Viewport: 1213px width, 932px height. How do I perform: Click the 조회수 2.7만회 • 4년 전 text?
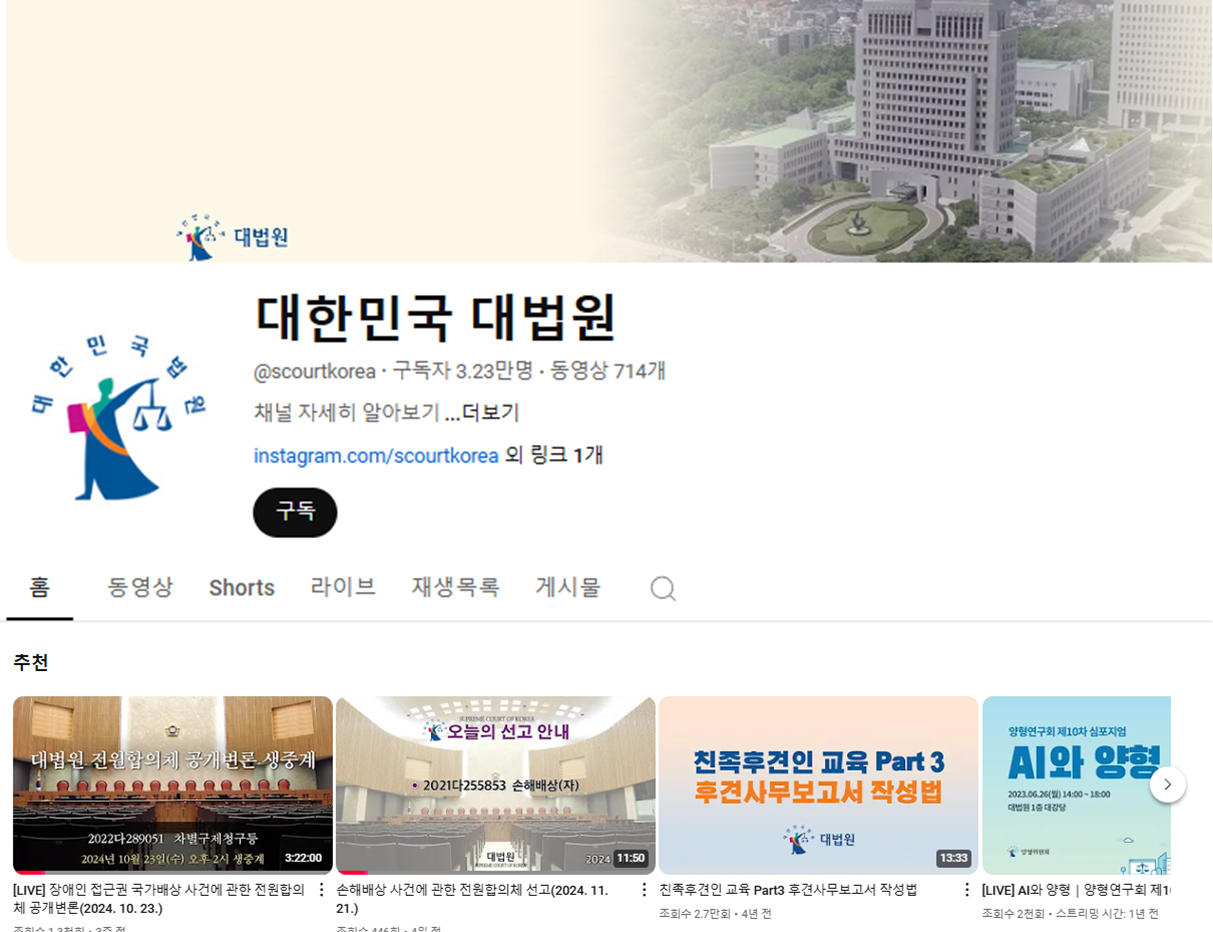715,914
